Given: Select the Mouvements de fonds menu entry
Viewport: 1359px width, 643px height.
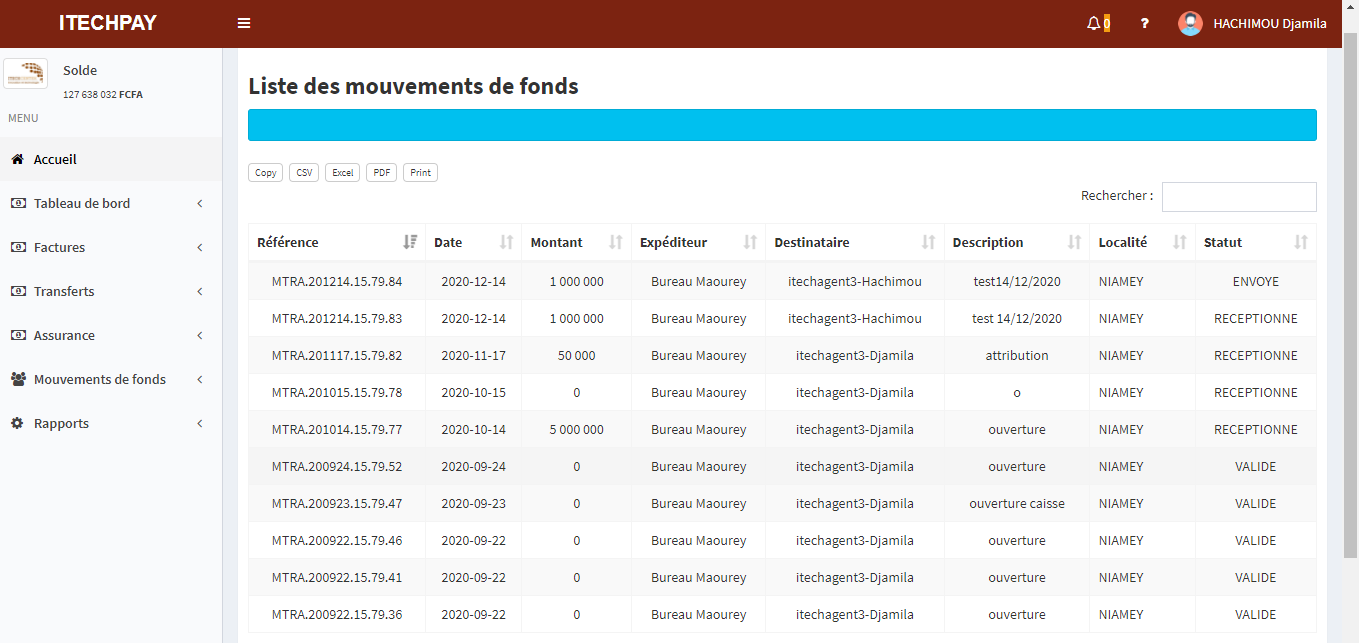Looking at the screenshot, I should 97,379.
